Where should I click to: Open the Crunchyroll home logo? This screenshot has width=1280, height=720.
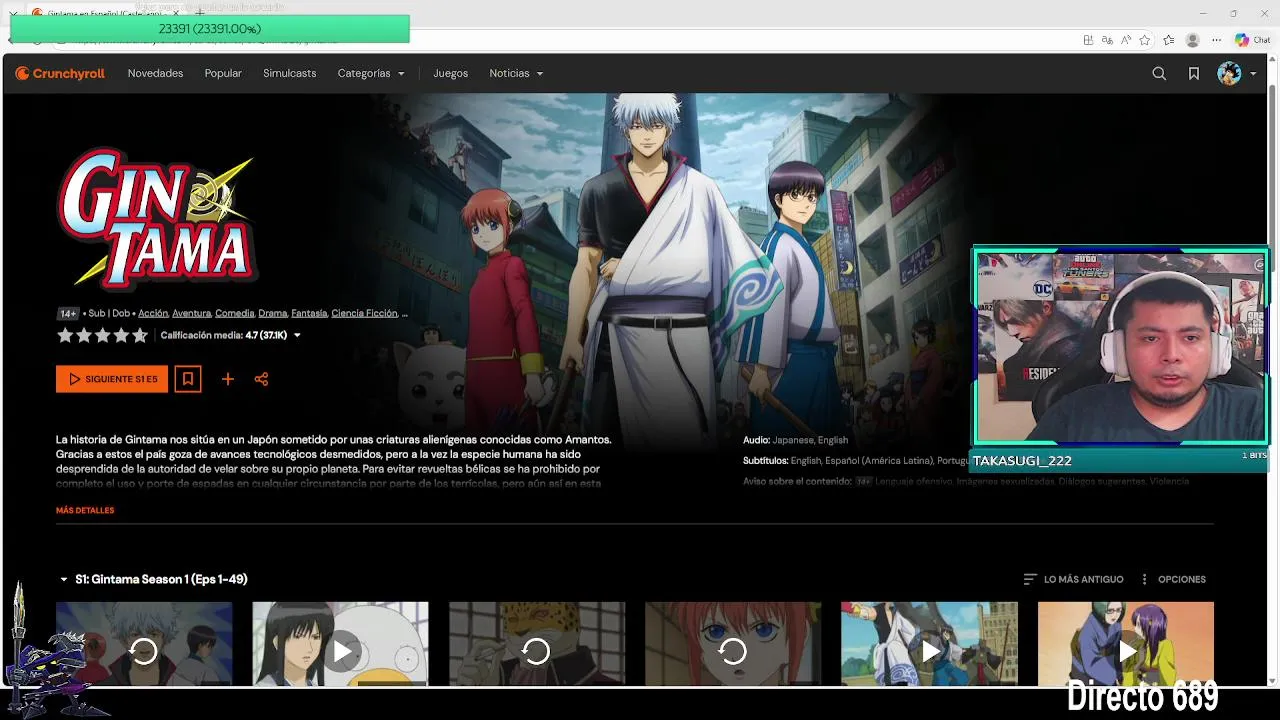60,73
